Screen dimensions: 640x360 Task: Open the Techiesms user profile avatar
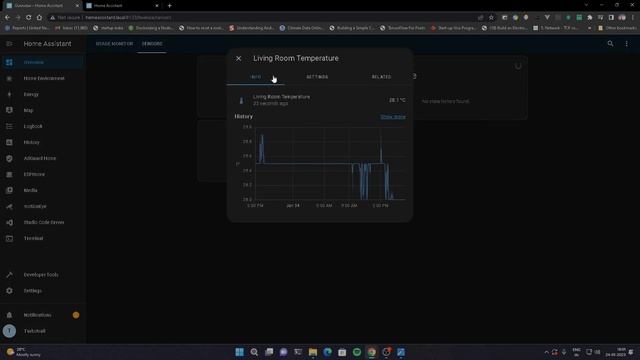tap(9, 331)
